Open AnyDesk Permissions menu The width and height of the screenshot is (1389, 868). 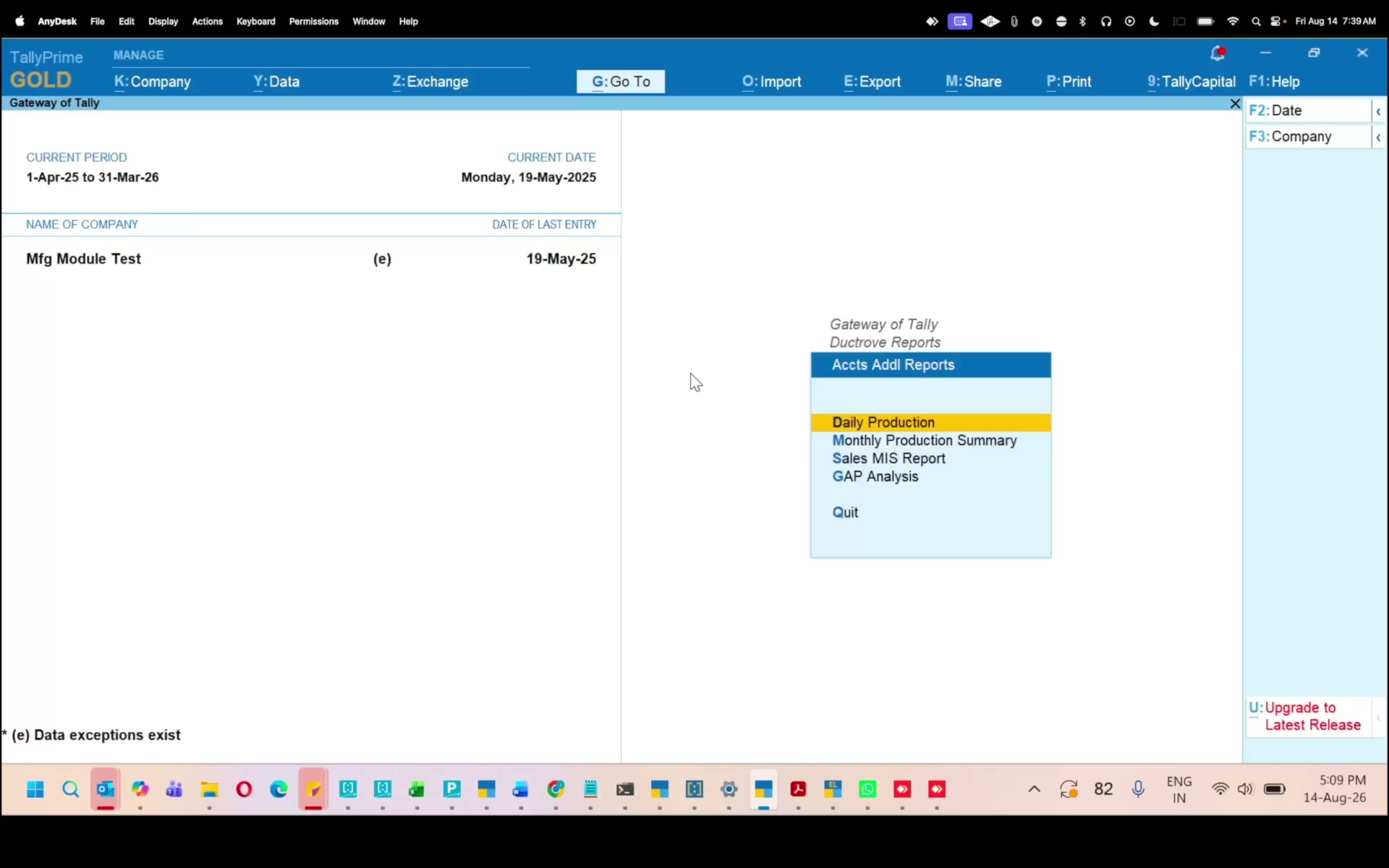tap(314, 22)
